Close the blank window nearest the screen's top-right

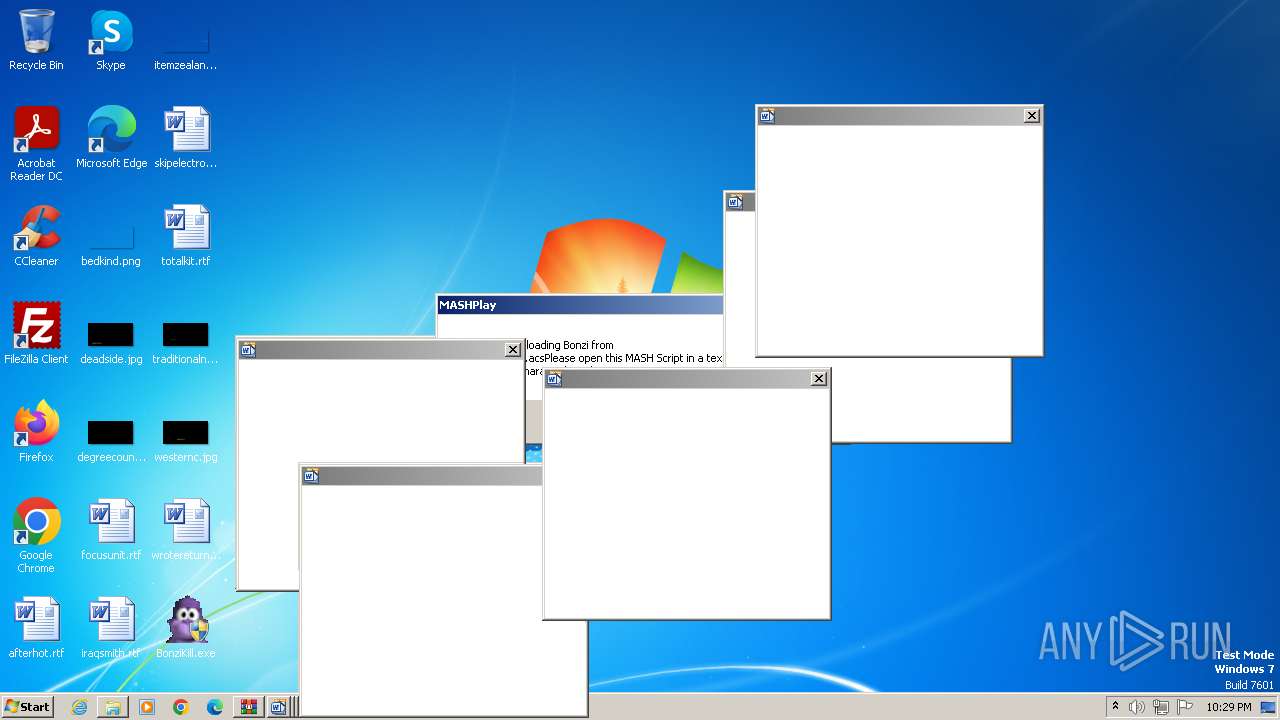[x=1032, y=116]
